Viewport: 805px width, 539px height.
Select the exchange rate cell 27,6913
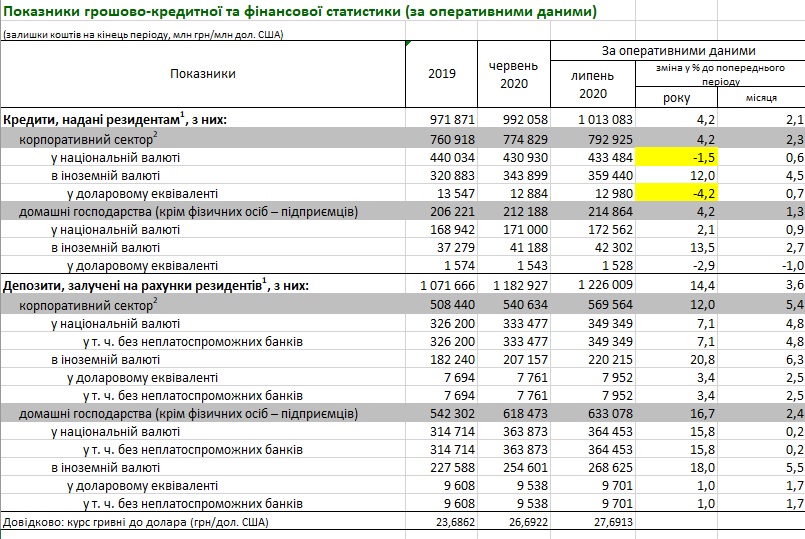click(592, 521)
